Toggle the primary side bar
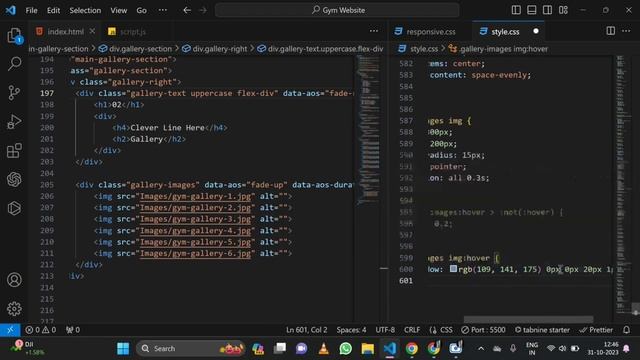The width and height of the screenshot is (640, 360). 516,10
